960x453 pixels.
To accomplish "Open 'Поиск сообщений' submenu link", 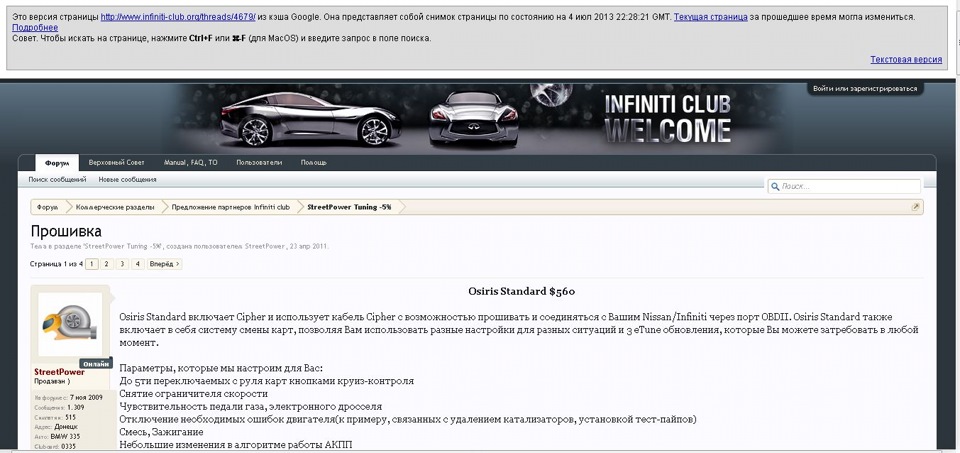I will click(58, 180).
